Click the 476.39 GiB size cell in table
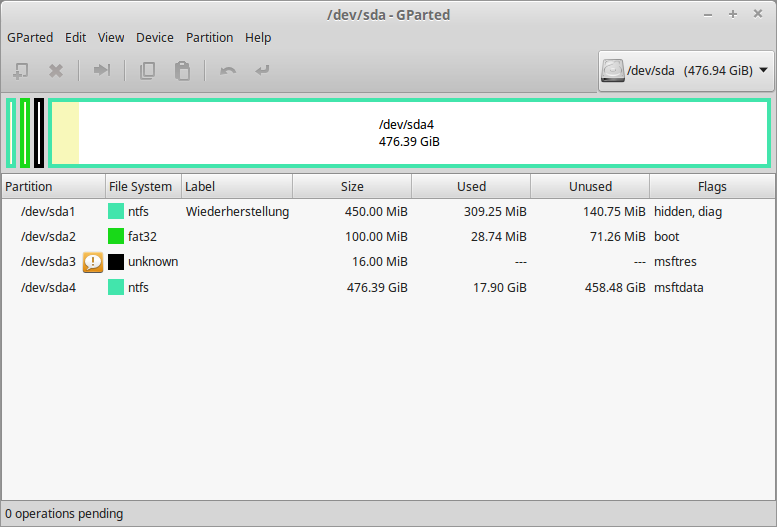Screen dimensions: 777x527 pyautogui.click(x=377, y=288)
